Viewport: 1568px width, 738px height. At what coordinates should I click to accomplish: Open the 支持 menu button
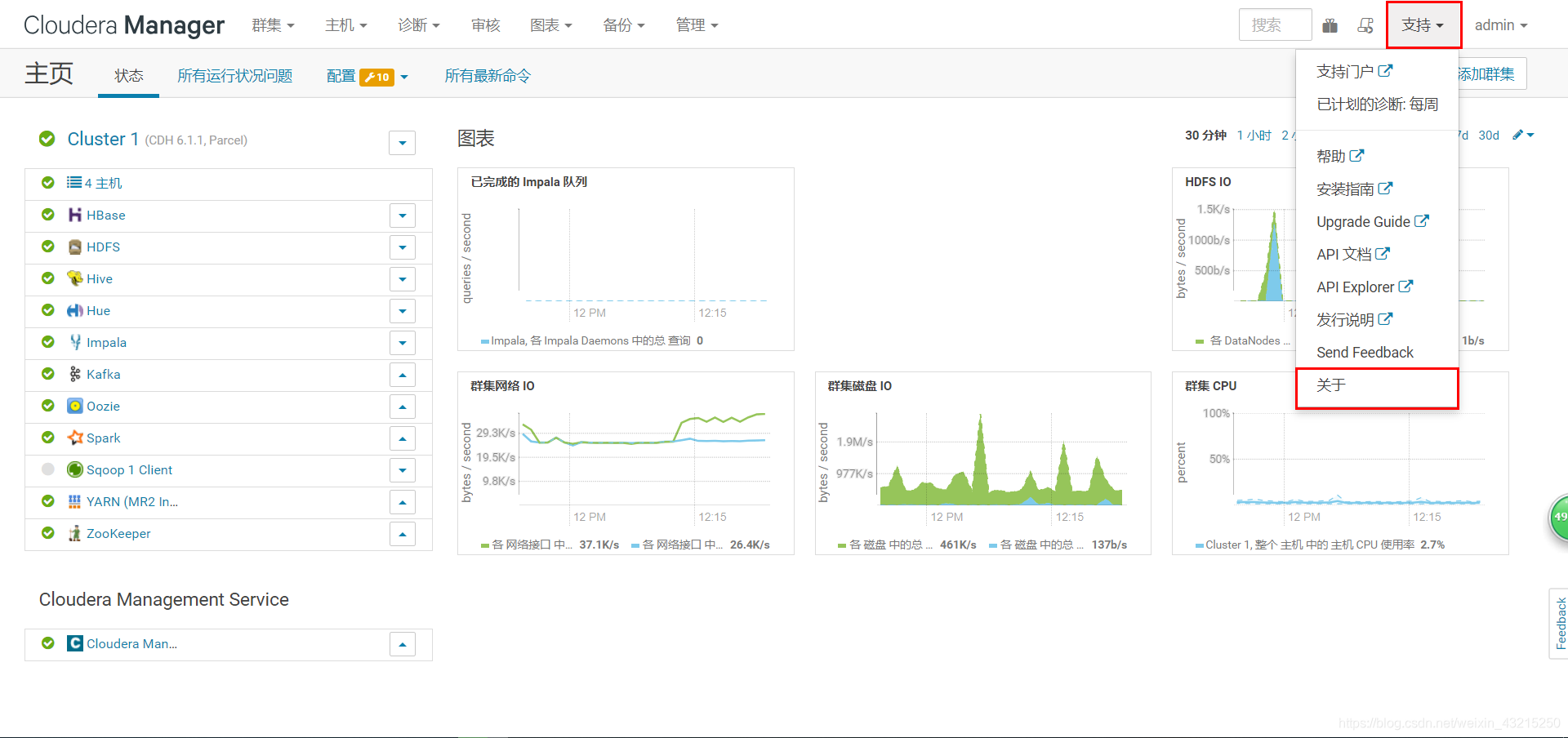(x=1423, y=25)
